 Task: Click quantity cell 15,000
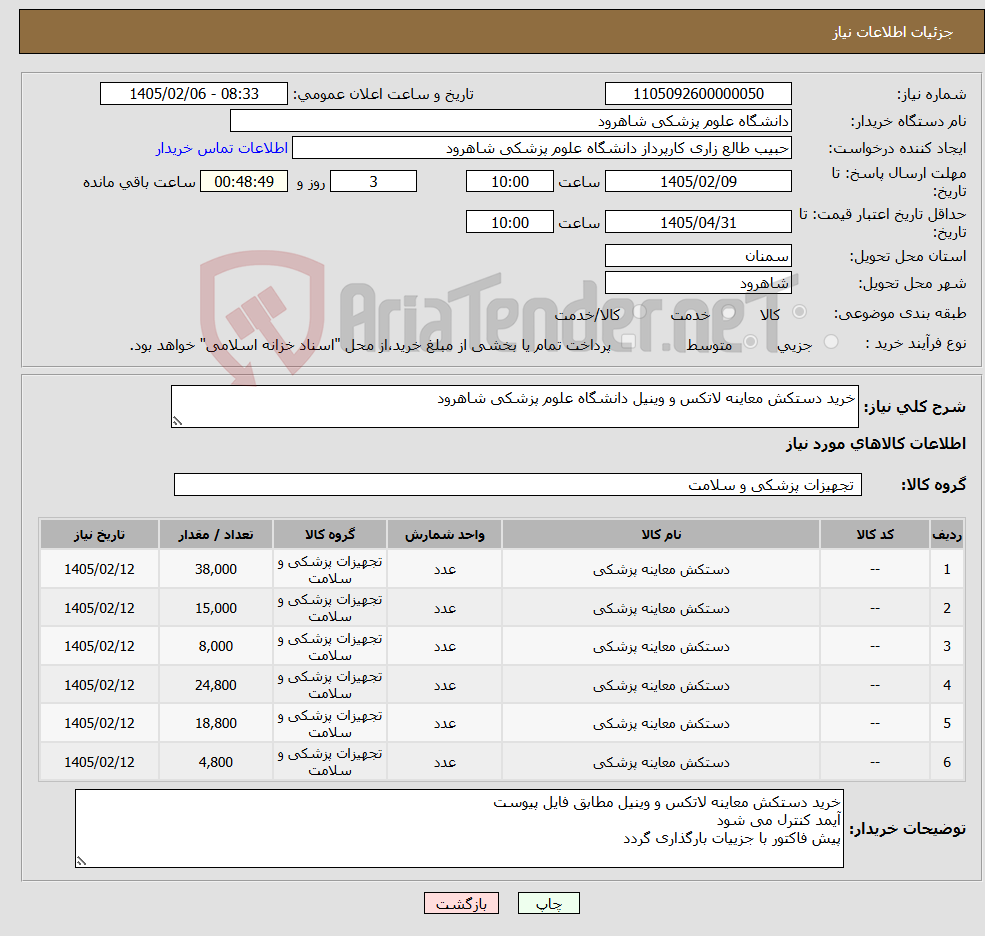coord(215,608)
